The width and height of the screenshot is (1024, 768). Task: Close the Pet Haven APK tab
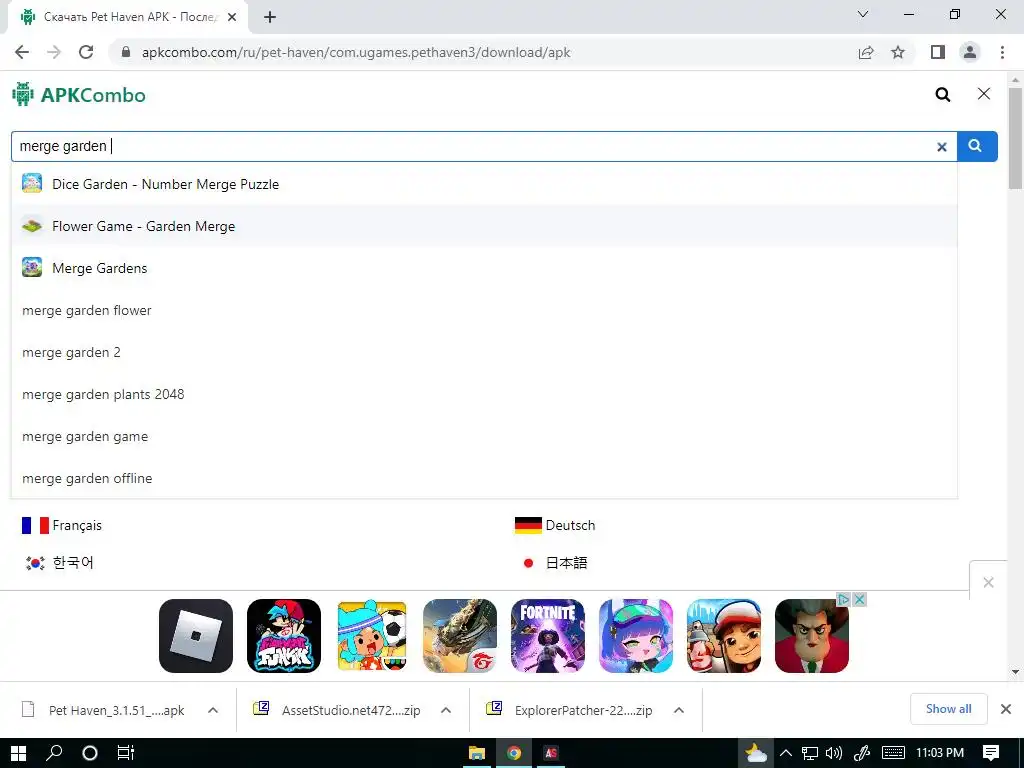tap(232, 17)
